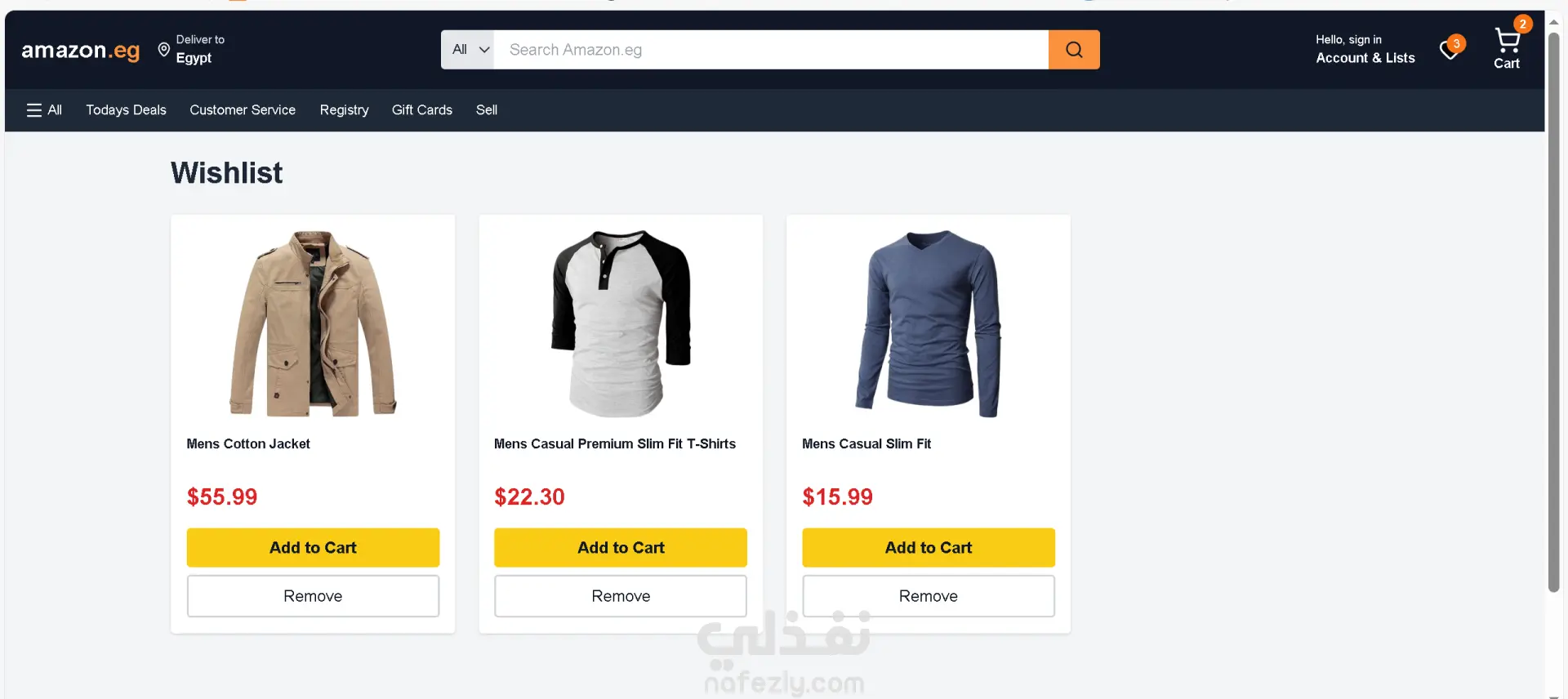Screen dimensions: 1568x699
Task: Open Account & Lists menu
Action: point(1365,49)
